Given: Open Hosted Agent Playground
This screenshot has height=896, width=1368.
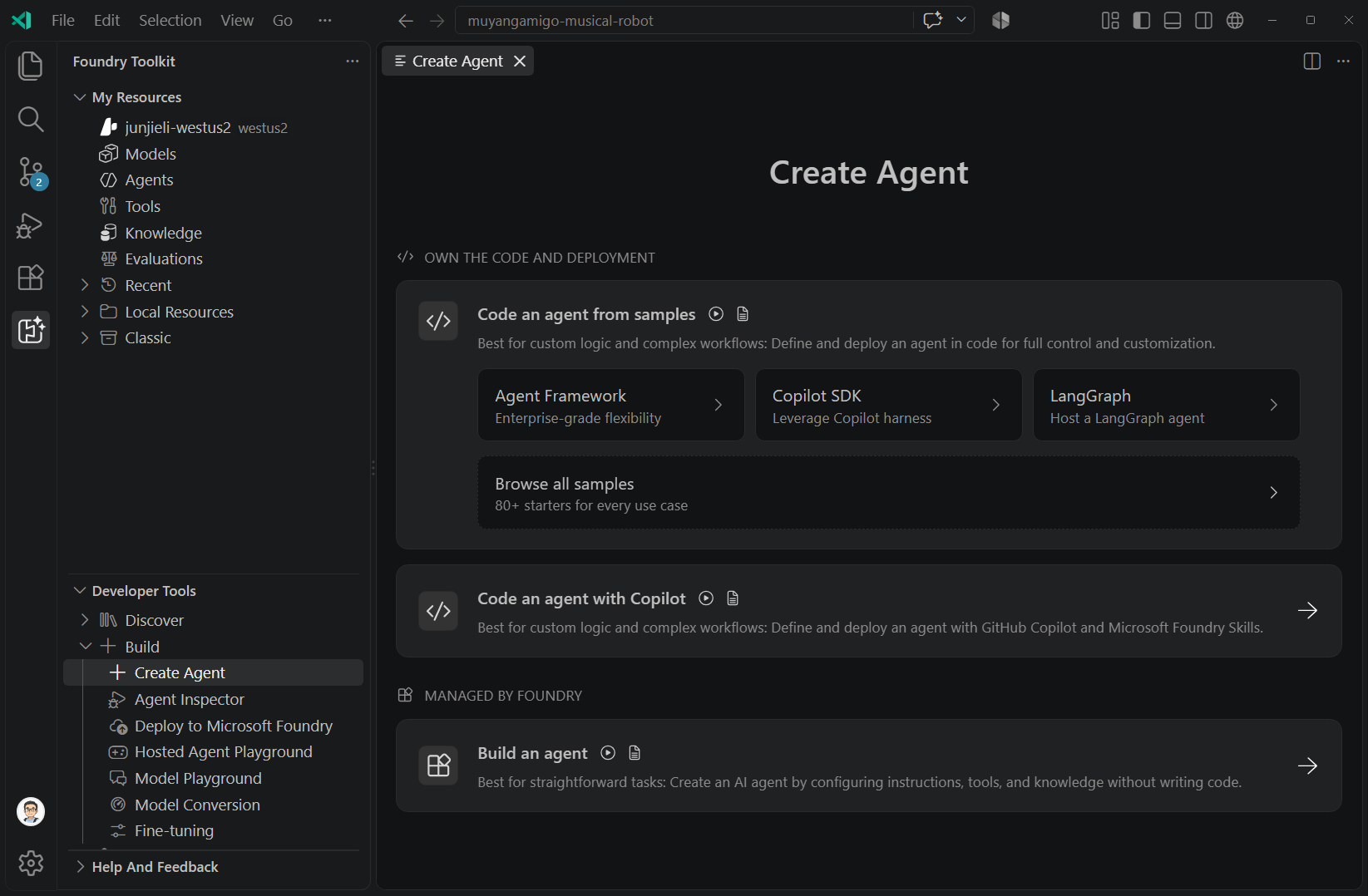Looking at the screenshot, I should coord(214,752).
